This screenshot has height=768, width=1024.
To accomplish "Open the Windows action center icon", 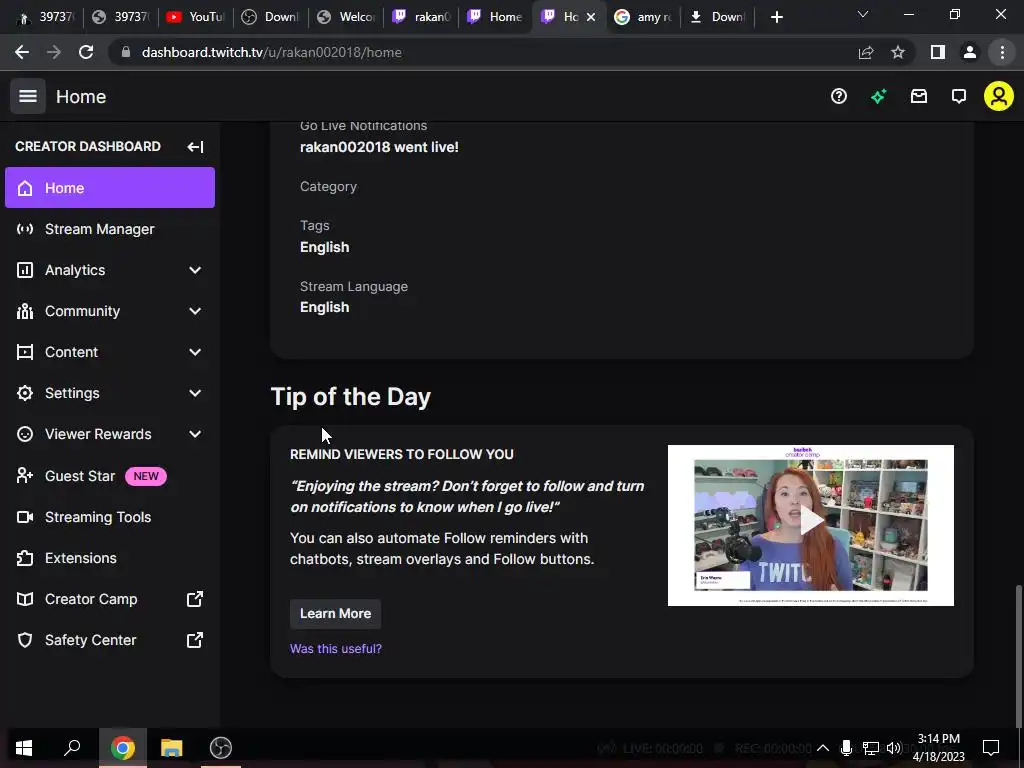I will tap(991, 748).
